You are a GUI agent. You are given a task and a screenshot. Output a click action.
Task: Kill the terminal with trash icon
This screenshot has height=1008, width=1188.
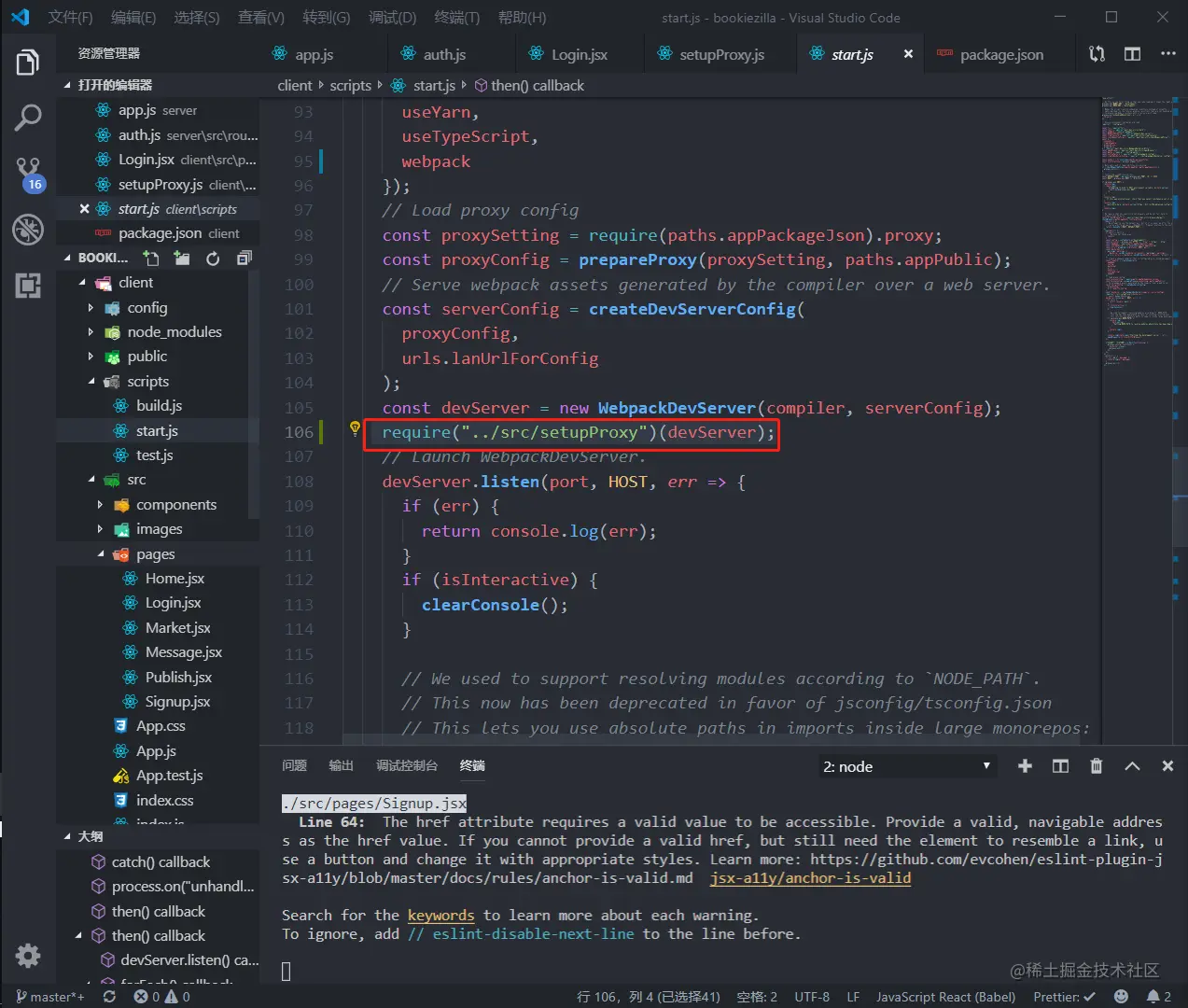[1097, 766]
